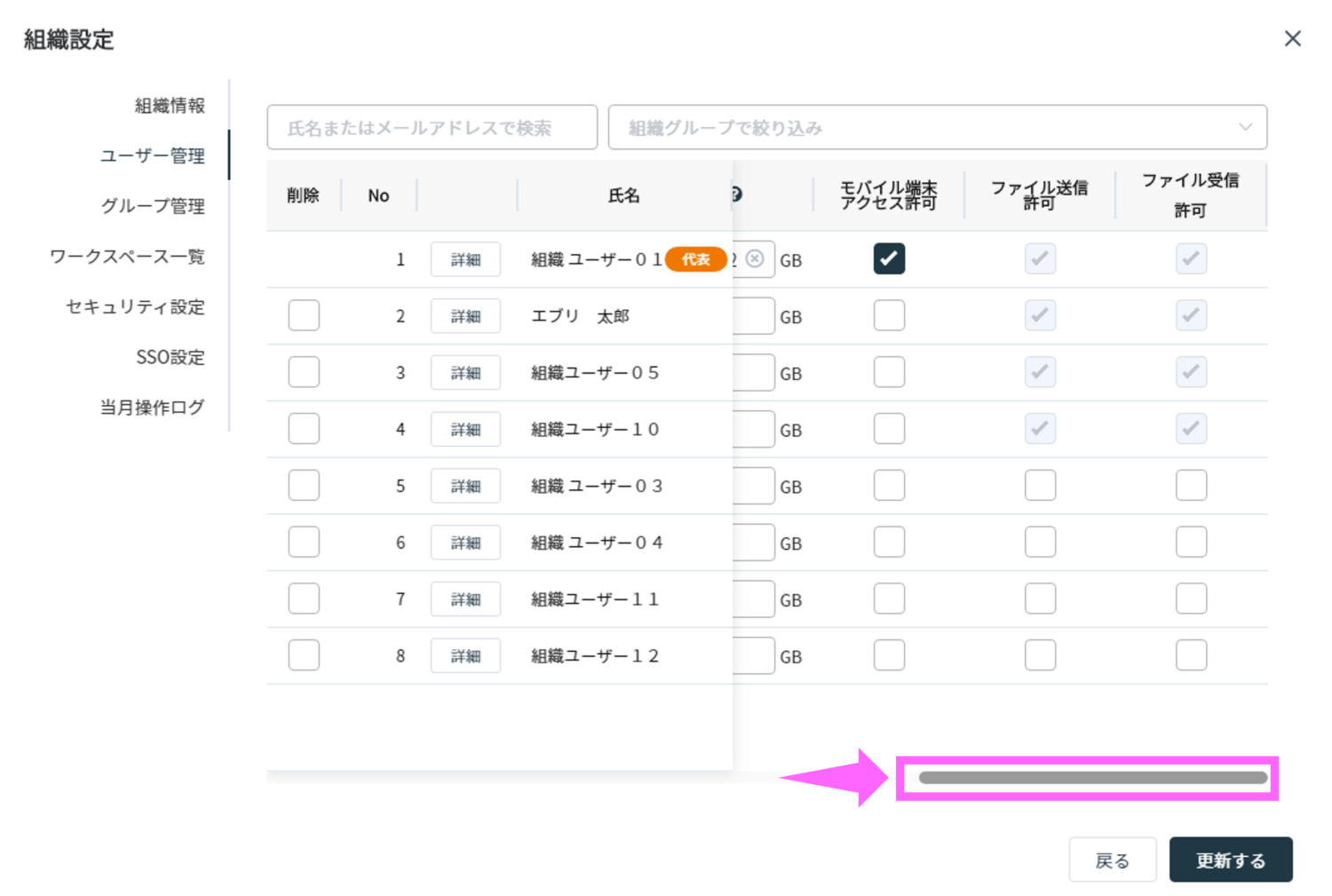Toggle file send permission for エブリ 太郎
Image resolution: width=1332 pixels, height=896 pixels.
[1040, 315]
